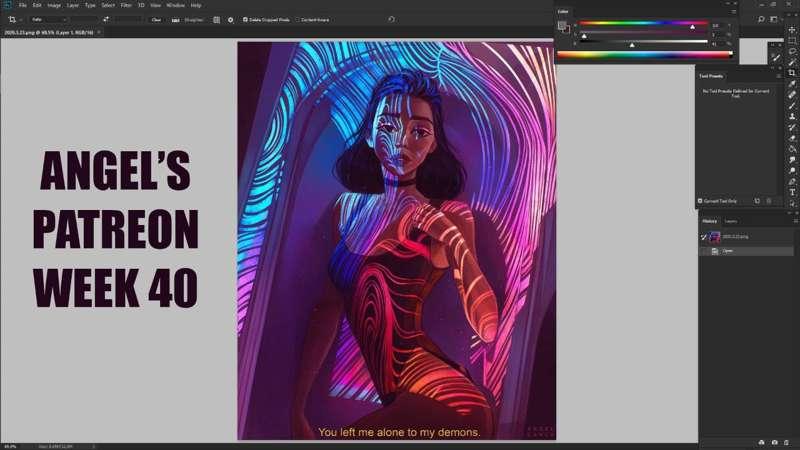Open the Select menu

click(108, 5)
